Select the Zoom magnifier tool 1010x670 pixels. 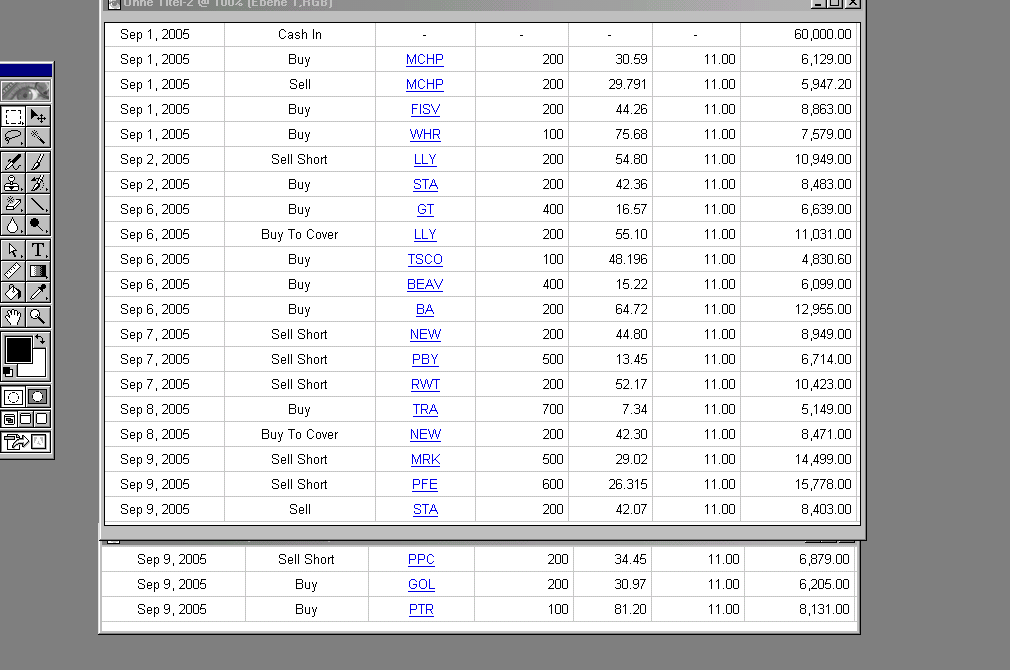tap(38, 317)
